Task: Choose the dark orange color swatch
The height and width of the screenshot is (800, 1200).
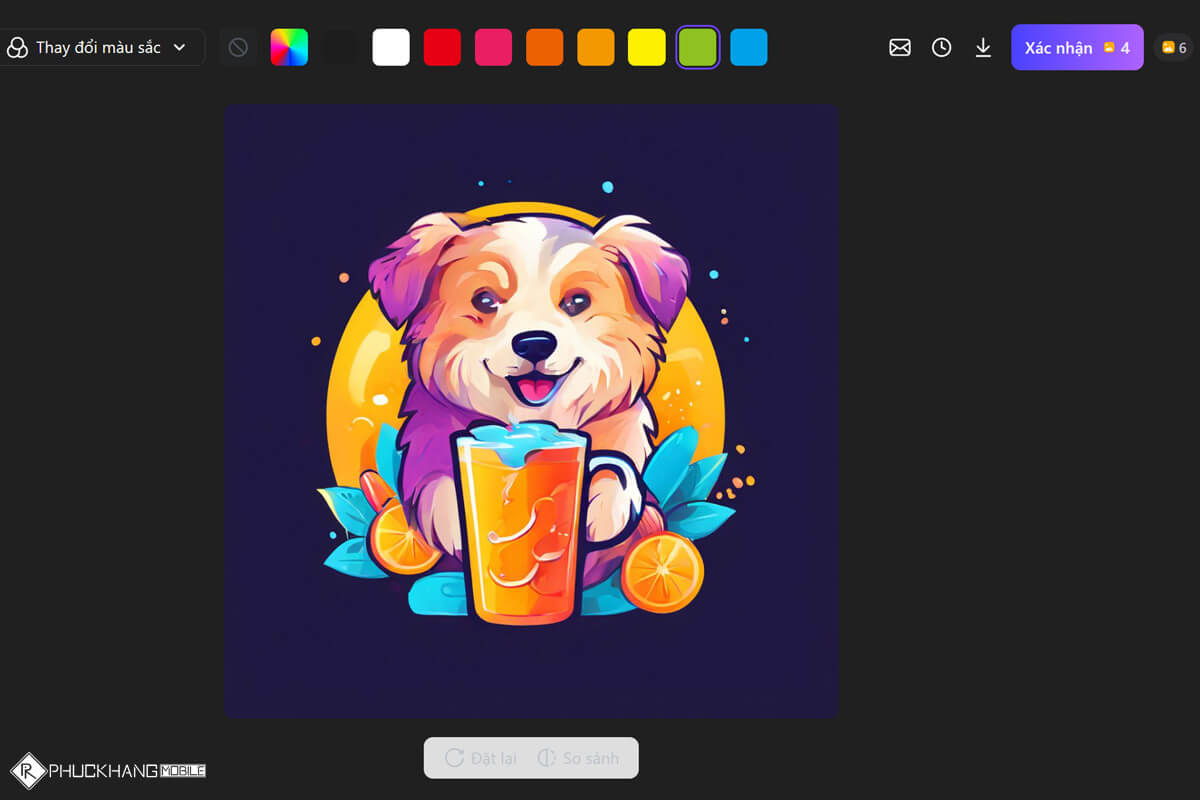Action: point(545,47)
